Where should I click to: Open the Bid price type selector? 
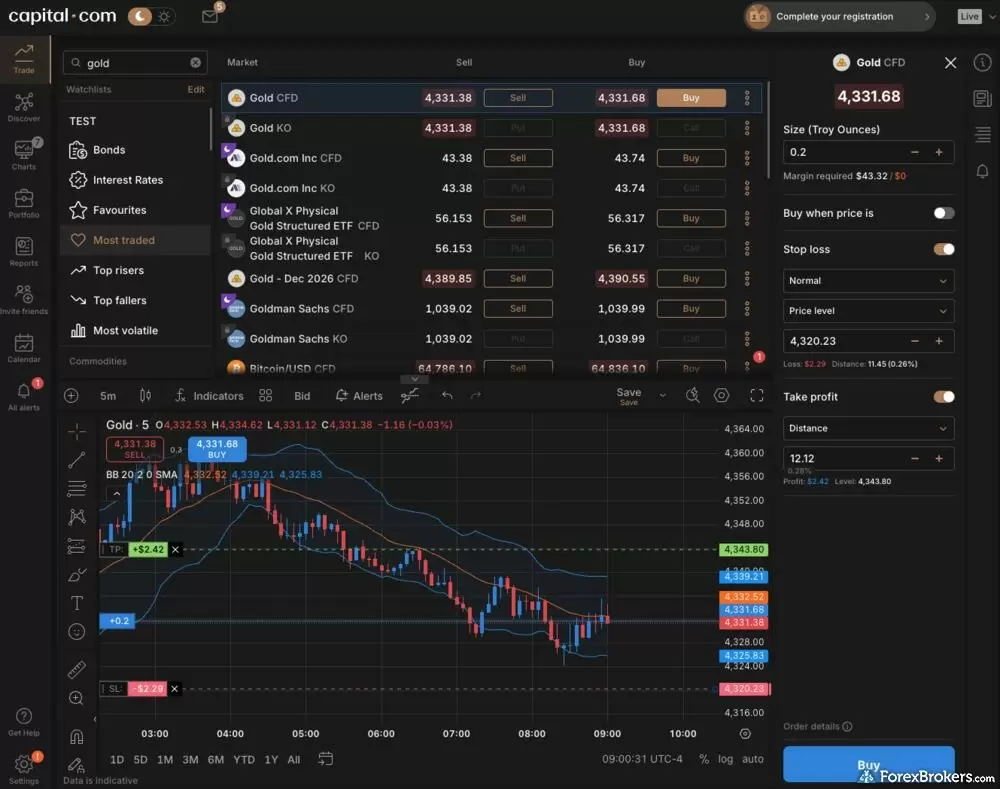(302, 395)
